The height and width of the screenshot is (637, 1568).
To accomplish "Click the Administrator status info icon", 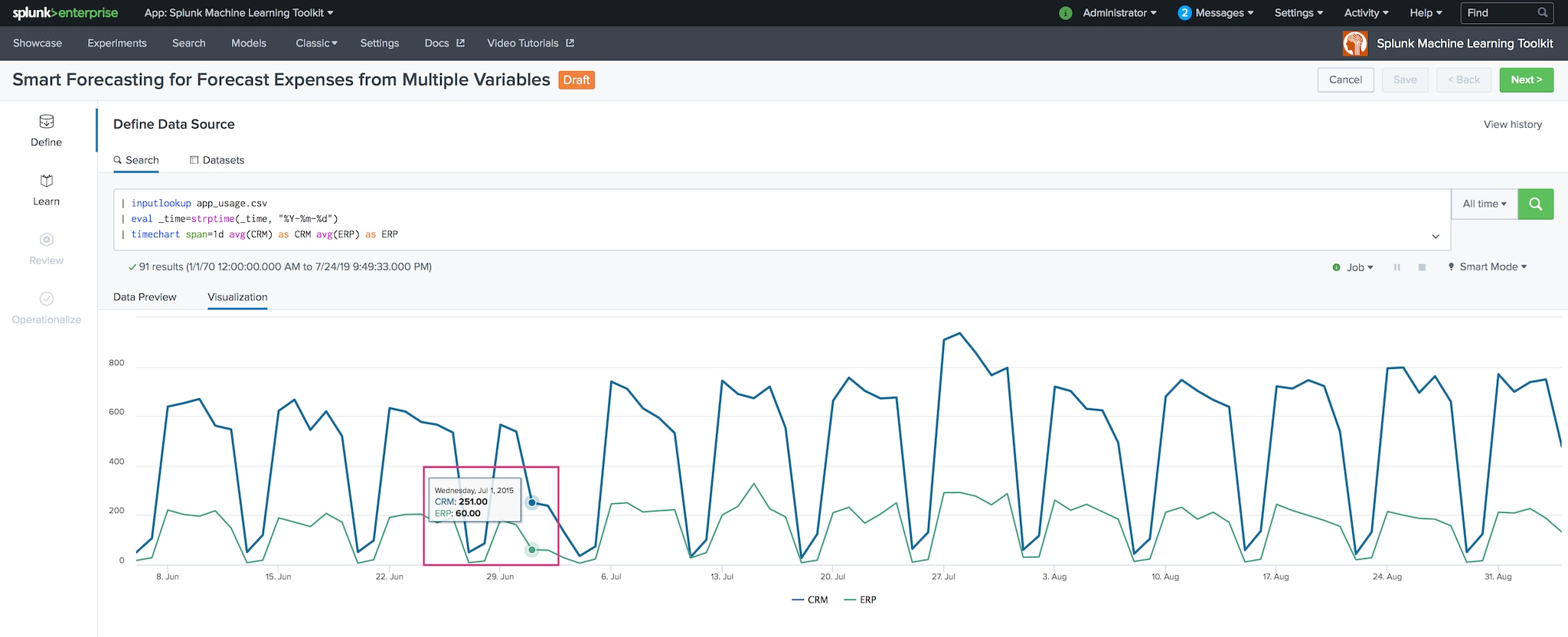I will 1065,13.
